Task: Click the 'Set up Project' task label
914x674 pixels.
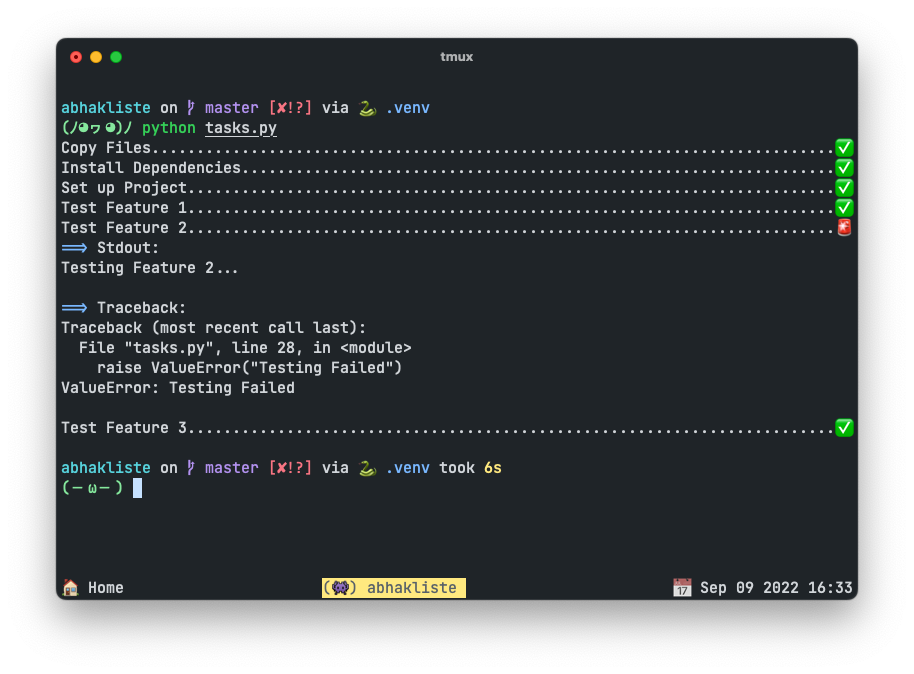Action: coord(124,188)
